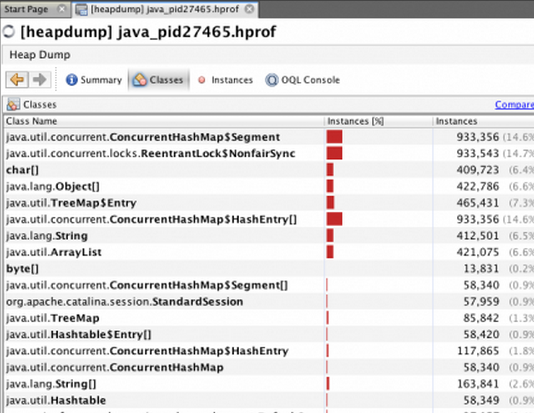
Task: Select the char[] class row
Action: tap(269, 170)
